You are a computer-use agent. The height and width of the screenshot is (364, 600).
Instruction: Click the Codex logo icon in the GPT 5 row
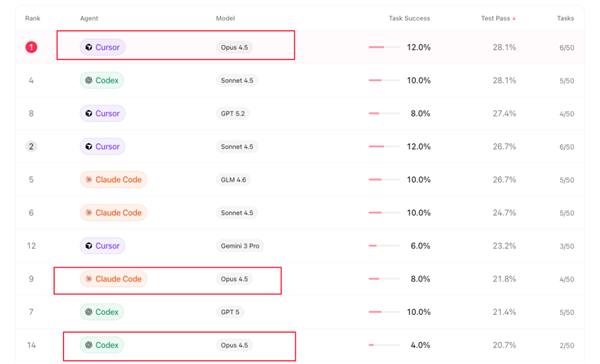pos(89,312)
